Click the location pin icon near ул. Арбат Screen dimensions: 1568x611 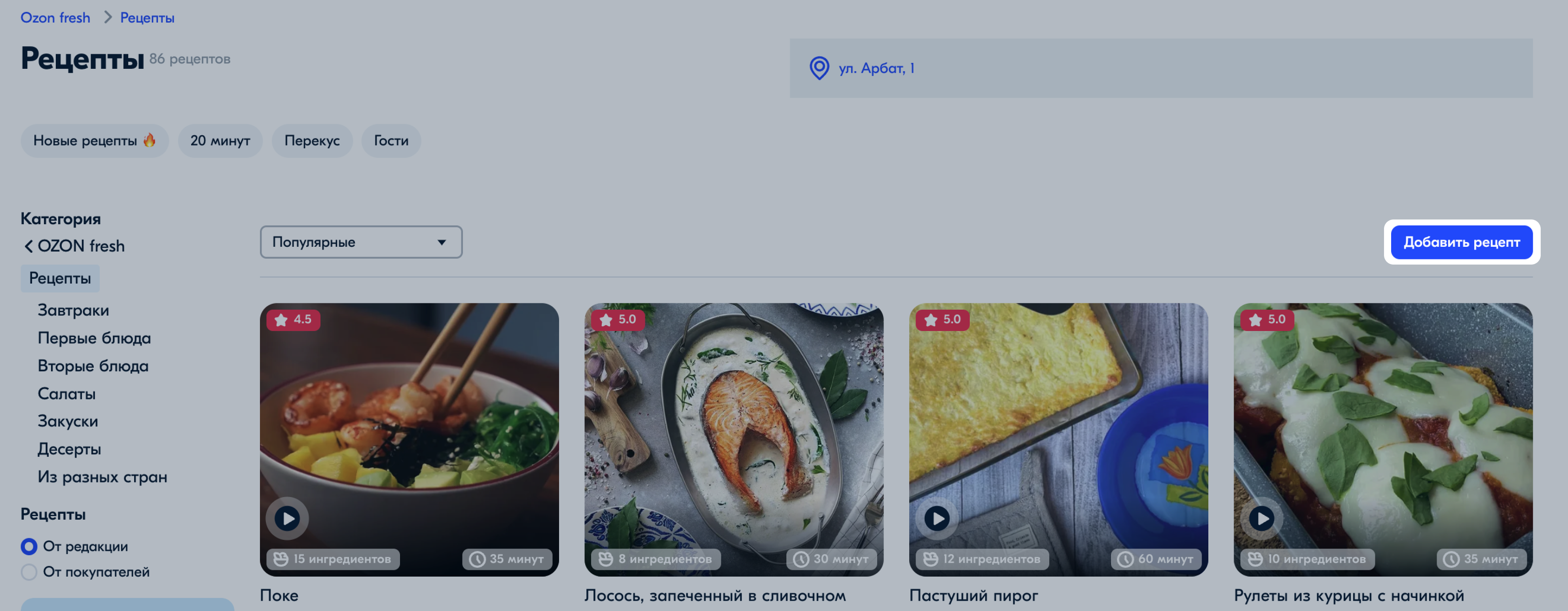pos(819,68)
